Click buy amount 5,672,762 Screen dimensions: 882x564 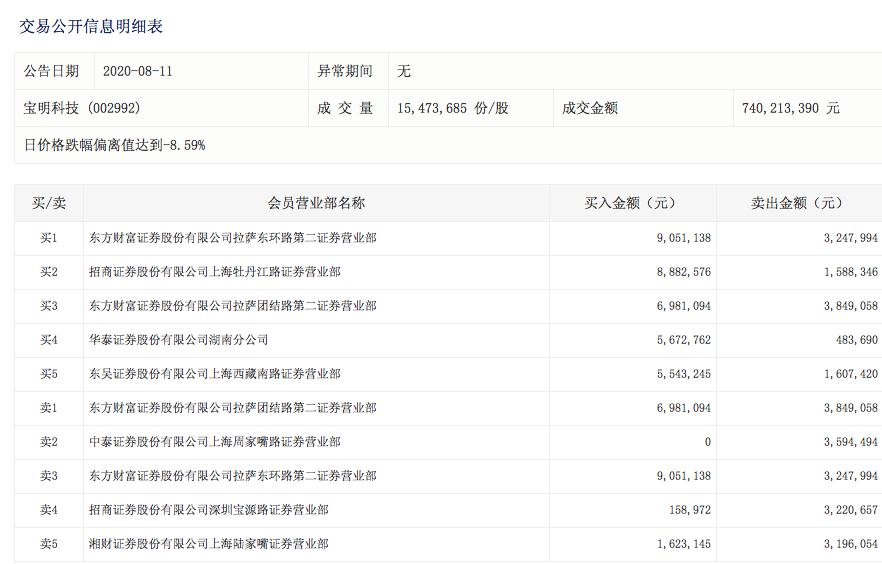[683, 340]
